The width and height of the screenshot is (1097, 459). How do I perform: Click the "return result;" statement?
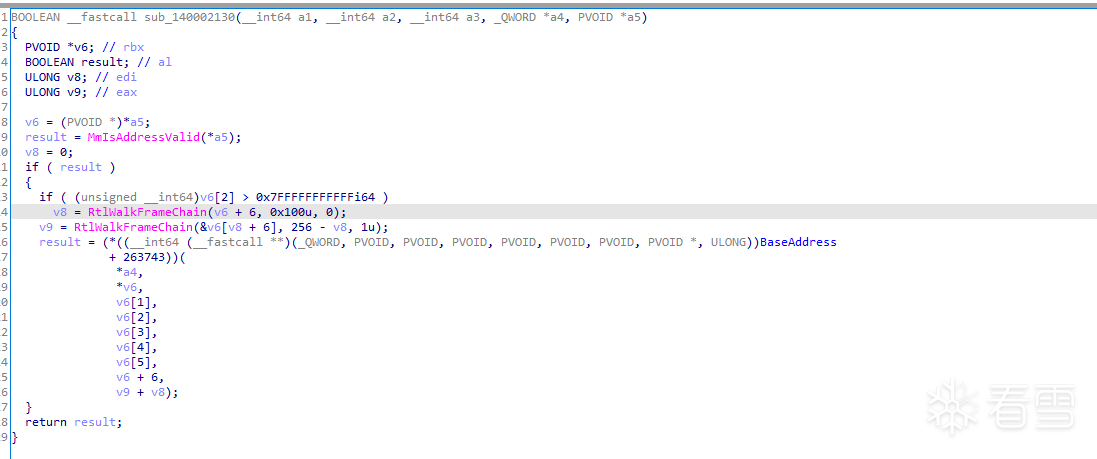click(73, 423)
